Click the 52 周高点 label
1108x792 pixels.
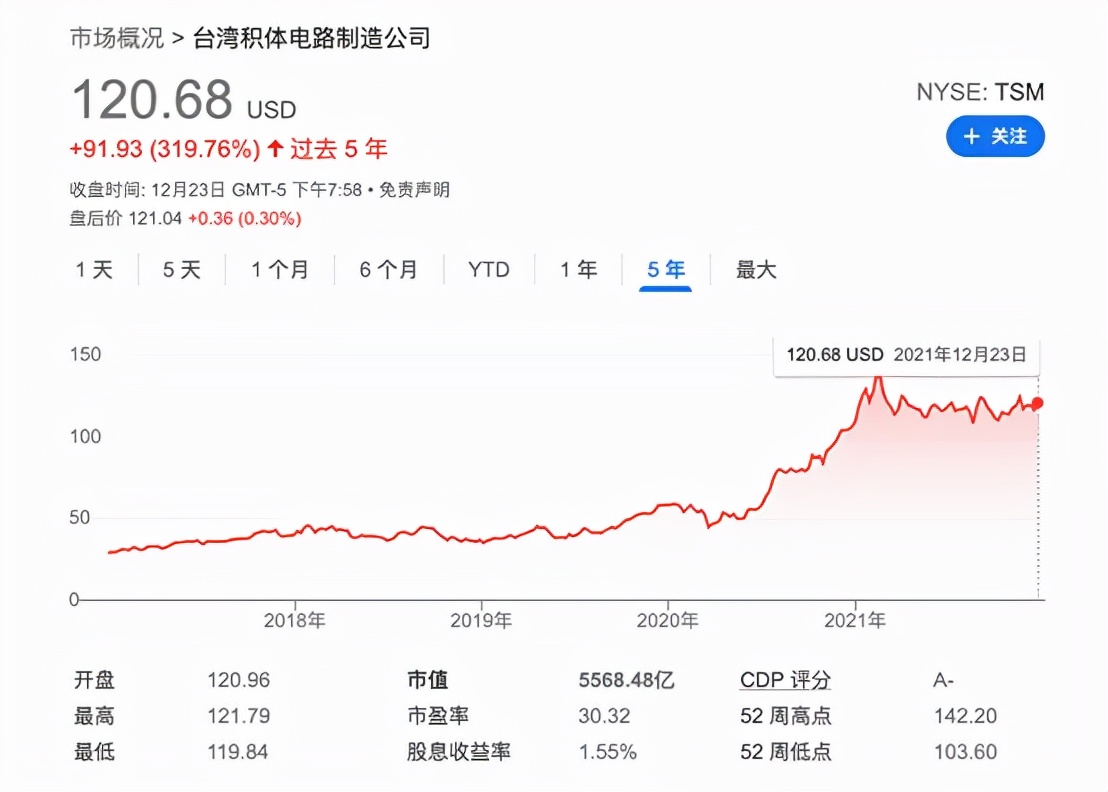785,716
